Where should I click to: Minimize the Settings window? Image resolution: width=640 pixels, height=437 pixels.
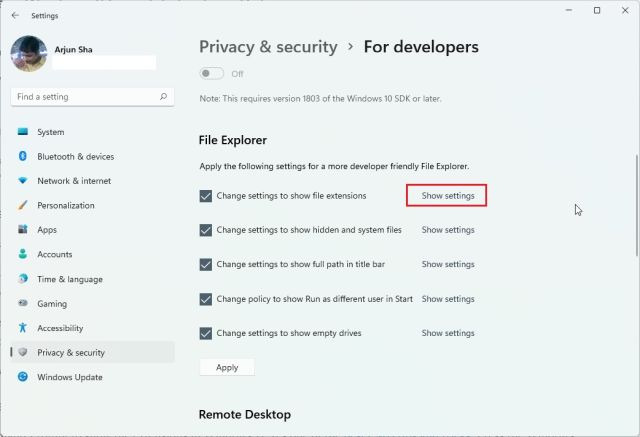click(x=569, y=10)
